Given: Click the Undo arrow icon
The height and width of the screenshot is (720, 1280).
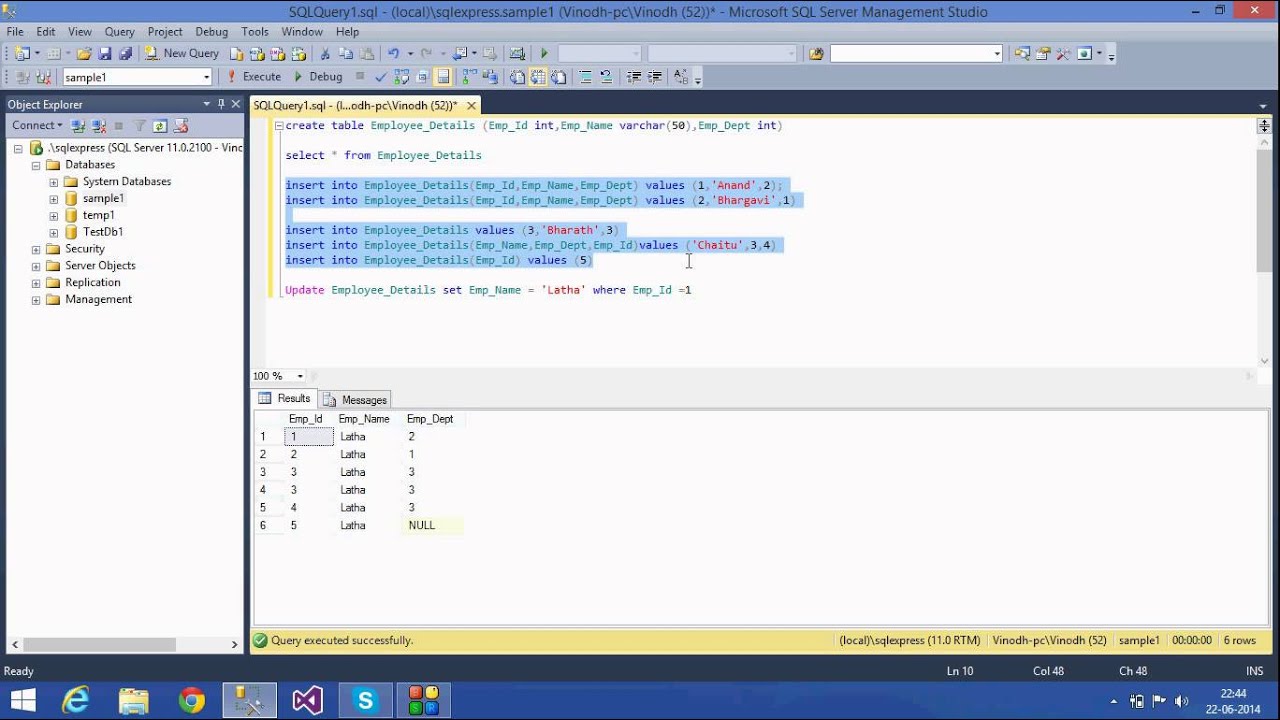Looking at the screenshot, I should [x=394, y=53].
